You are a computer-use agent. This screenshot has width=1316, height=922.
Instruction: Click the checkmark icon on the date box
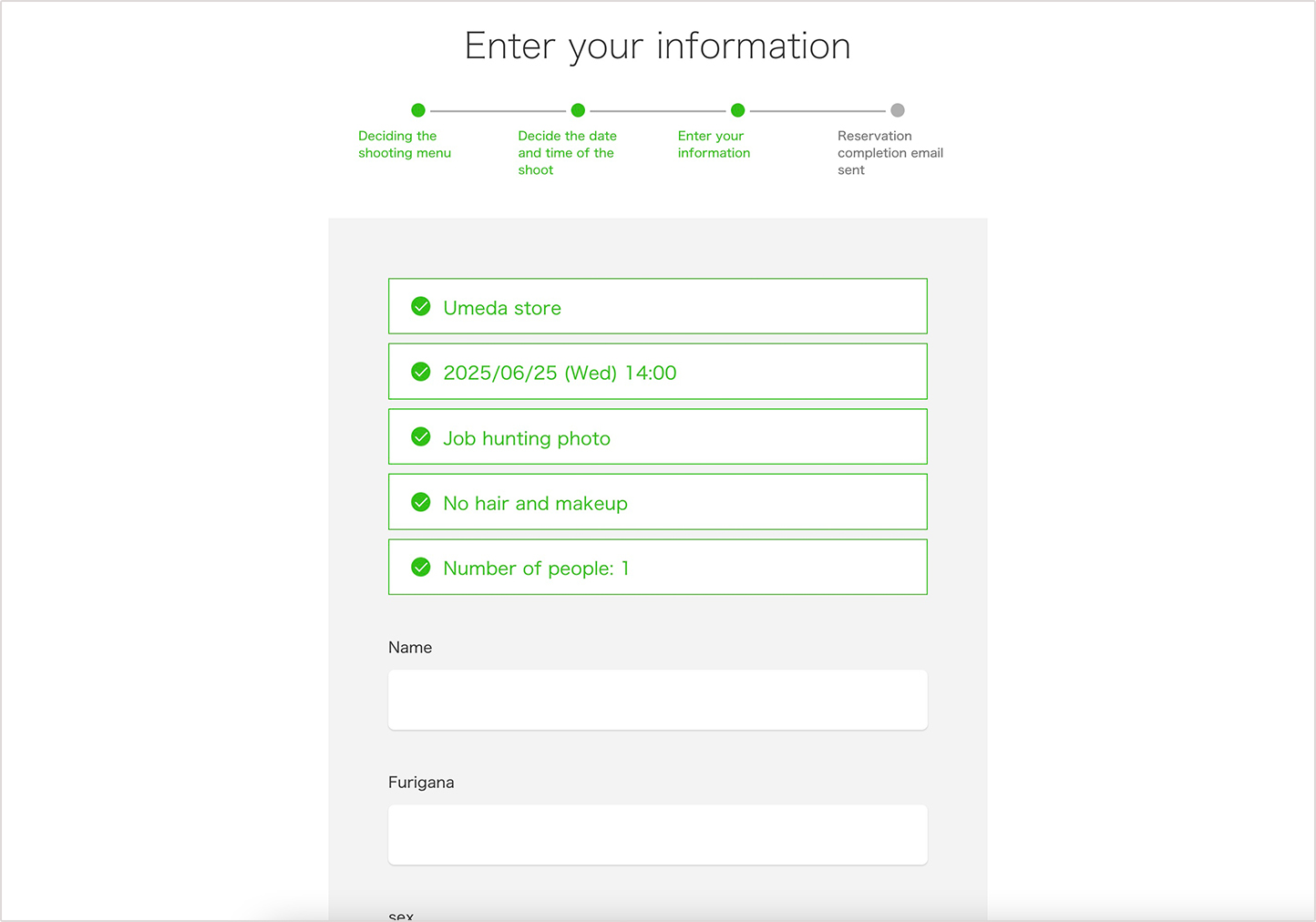pos(420,372)
